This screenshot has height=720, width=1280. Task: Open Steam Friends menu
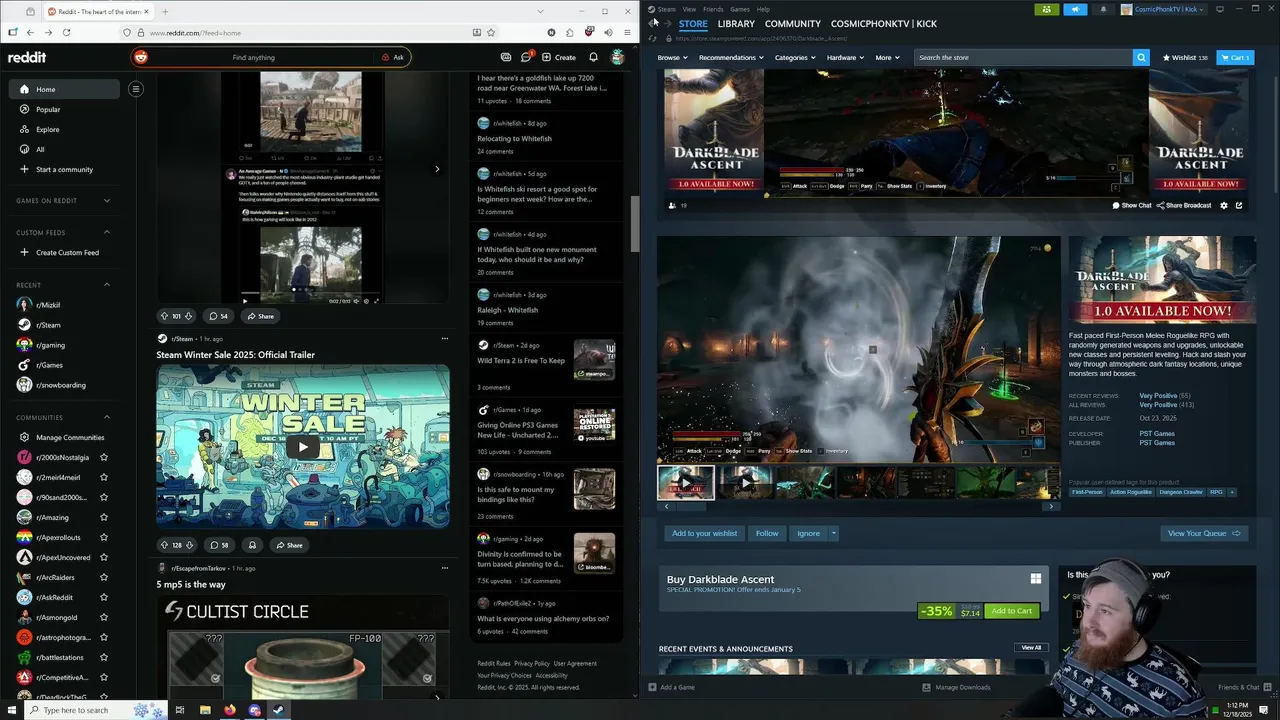click(x=713, y=9)
